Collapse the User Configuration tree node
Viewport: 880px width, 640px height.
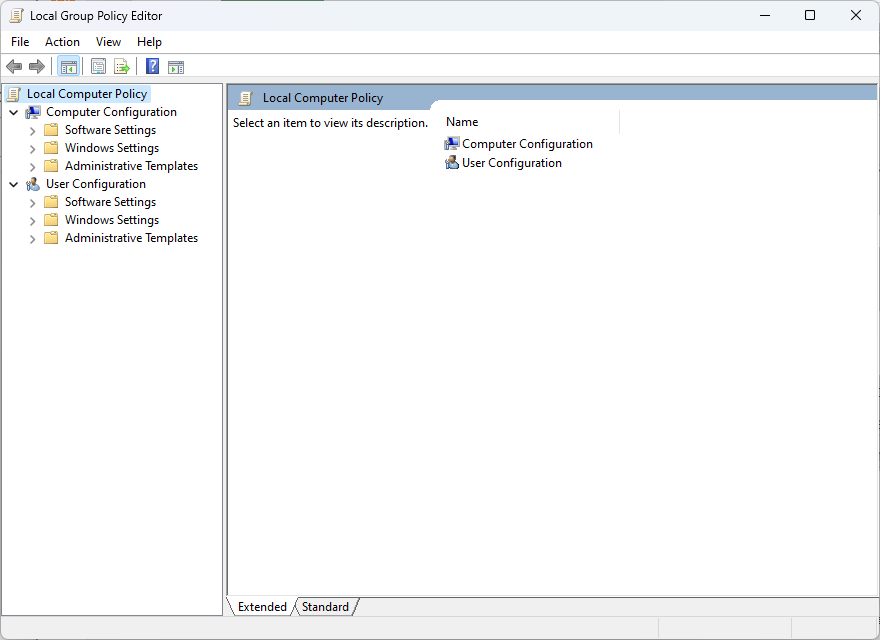click(x=14, y=185)
